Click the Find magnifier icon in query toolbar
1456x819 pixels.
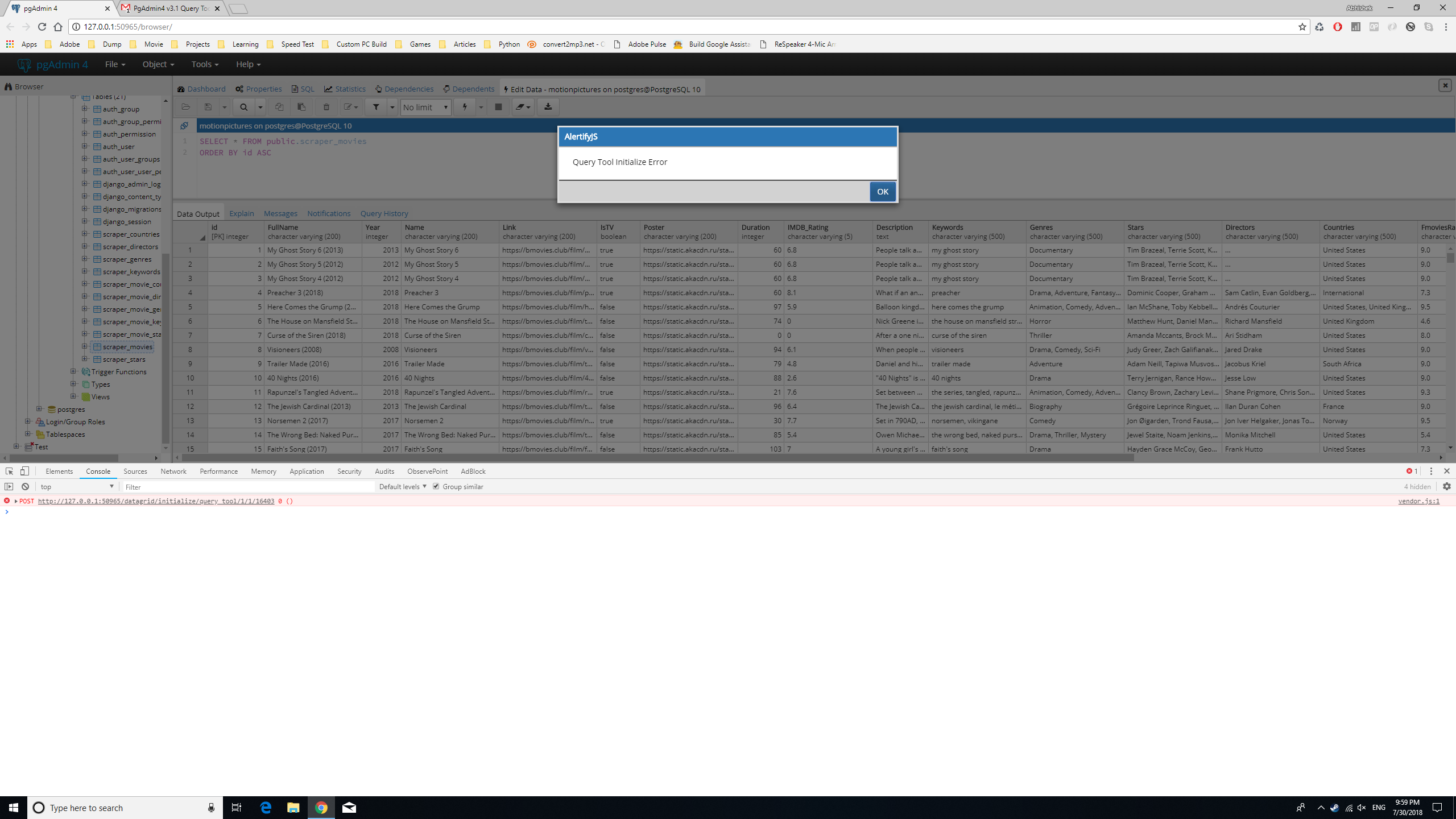point(243,107)
